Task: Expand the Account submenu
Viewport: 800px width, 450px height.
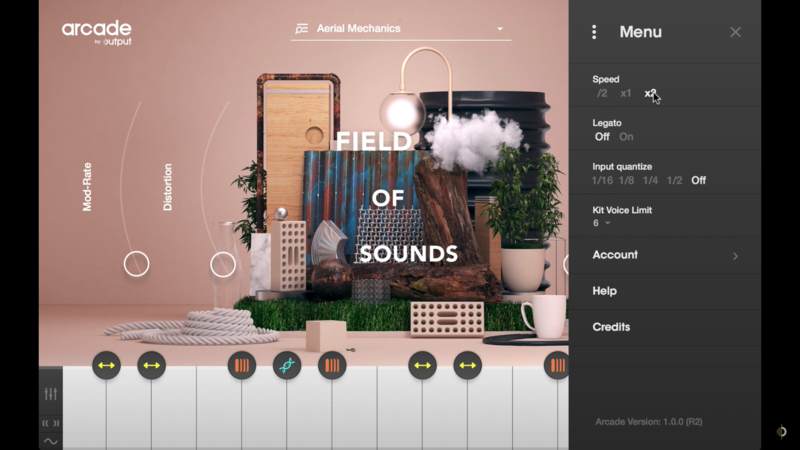Action: 665,255
